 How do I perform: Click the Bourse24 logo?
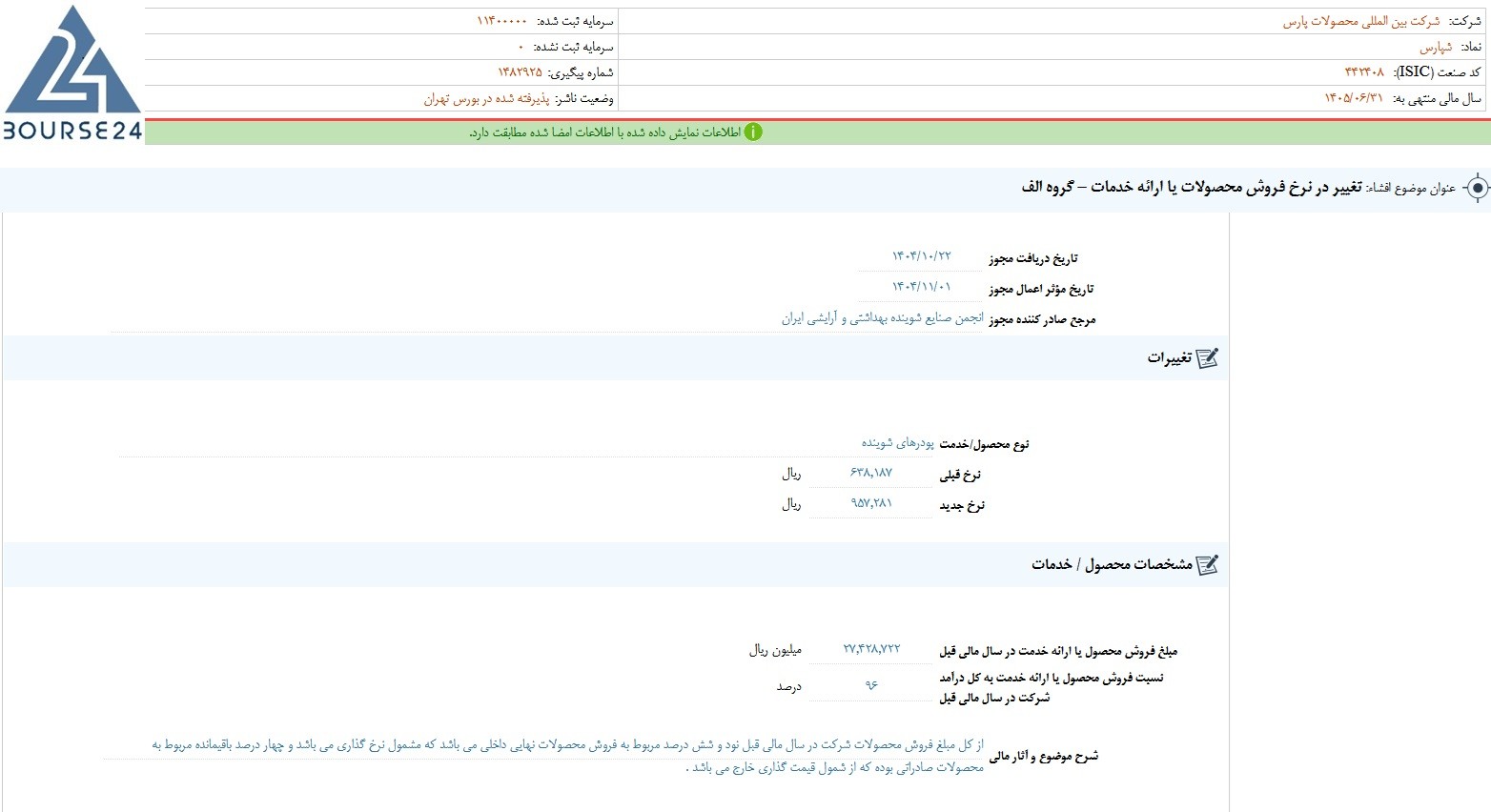pyautogui.click(x=72, y=72)
